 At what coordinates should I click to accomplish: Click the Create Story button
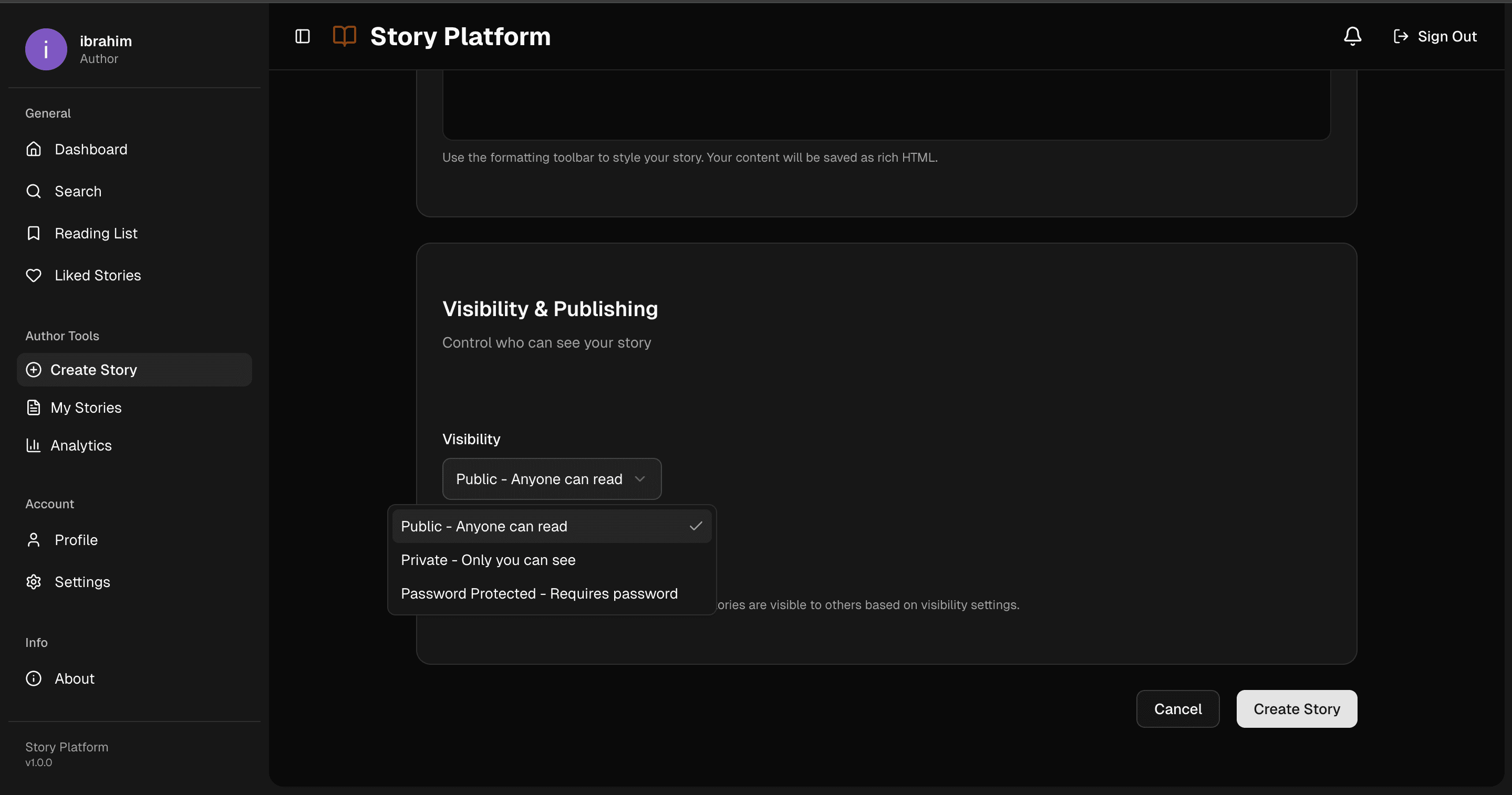pyautogui.click(x=1297, y=709)
